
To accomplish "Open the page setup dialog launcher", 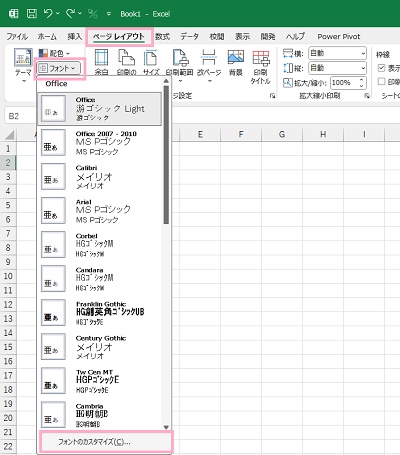I will tap(273, 96).
